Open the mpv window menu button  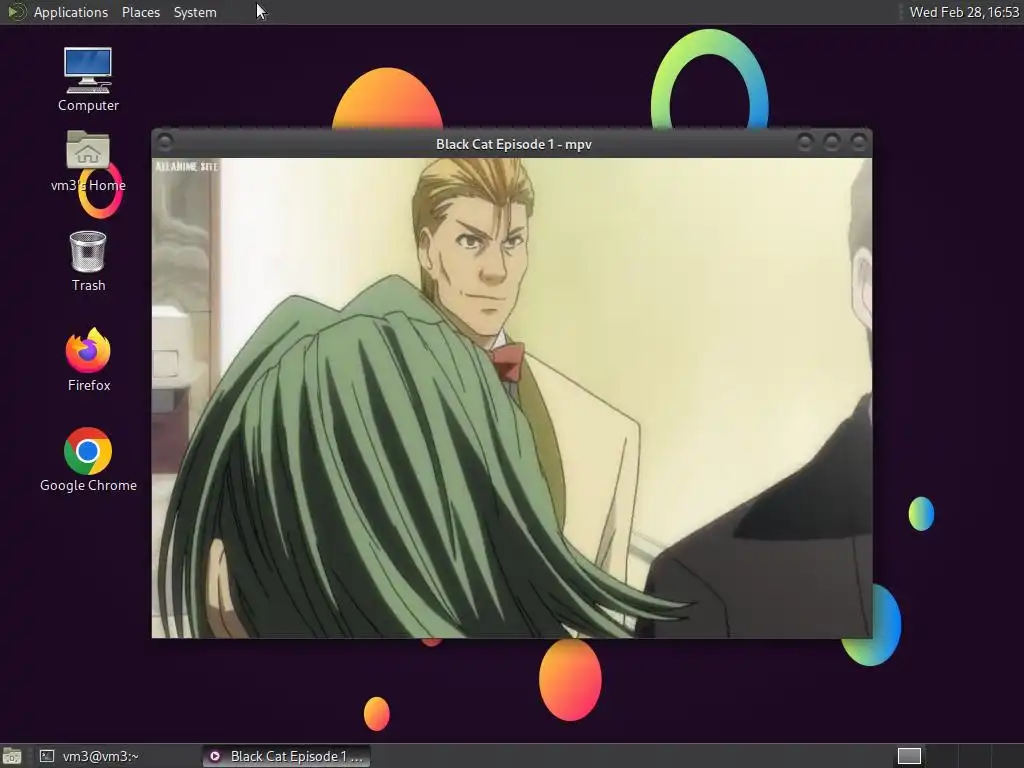tap(165, 142)
